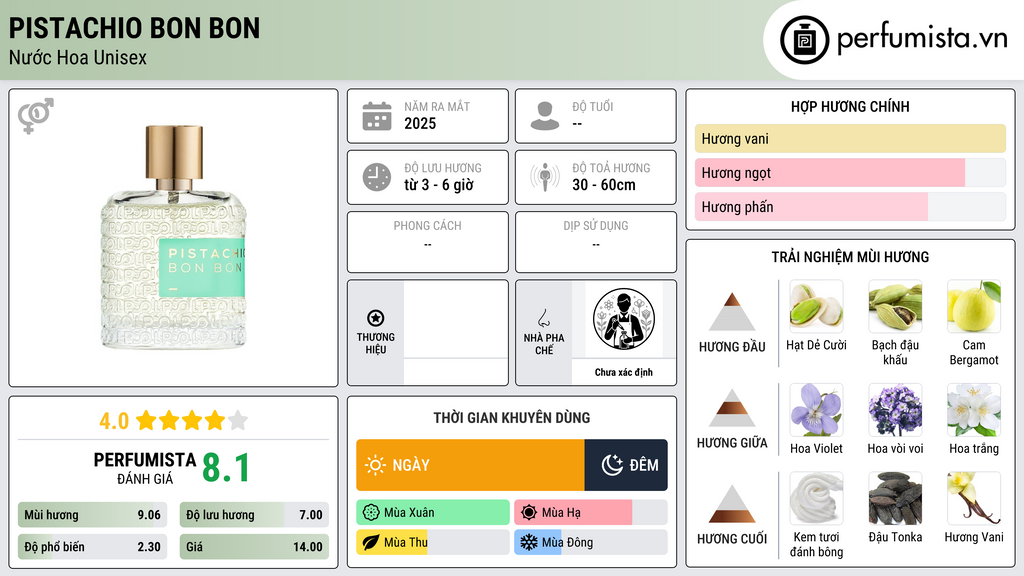Click the Độ phổ biến 2.30 score bar
1024x576 pixels.
93,547
